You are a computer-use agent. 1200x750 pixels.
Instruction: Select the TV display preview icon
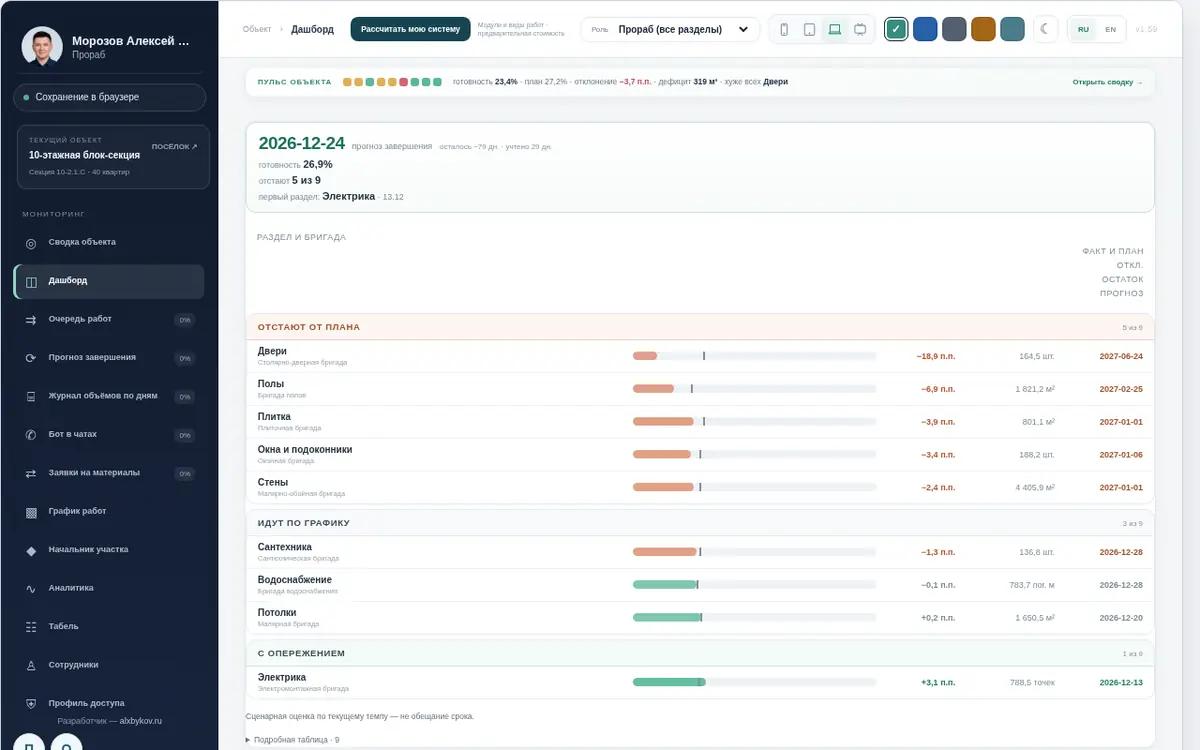tap(860, 29)
